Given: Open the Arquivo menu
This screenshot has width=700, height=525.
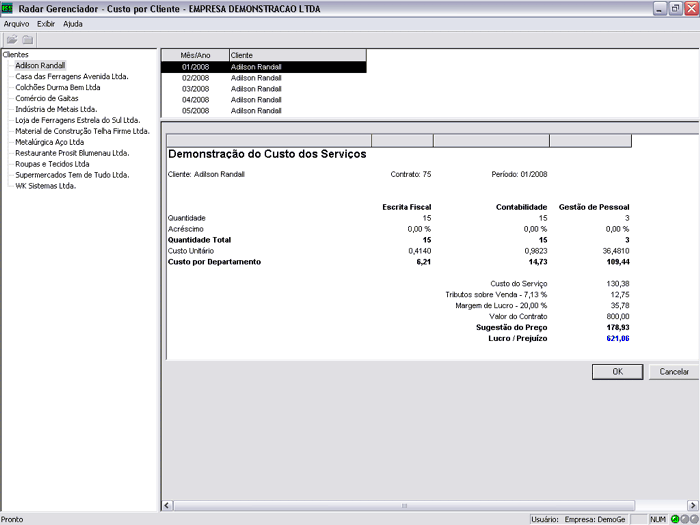Looking at the screenshot, I should [16, 23].
